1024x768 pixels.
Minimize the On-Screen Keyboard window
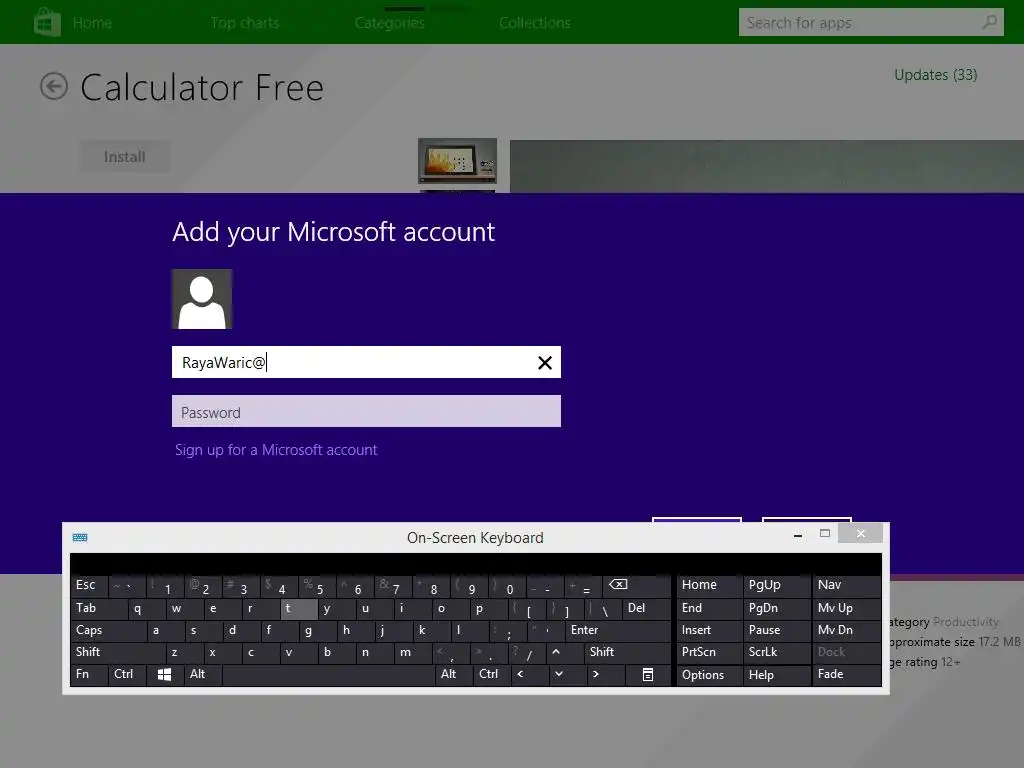tap(797, 534)
